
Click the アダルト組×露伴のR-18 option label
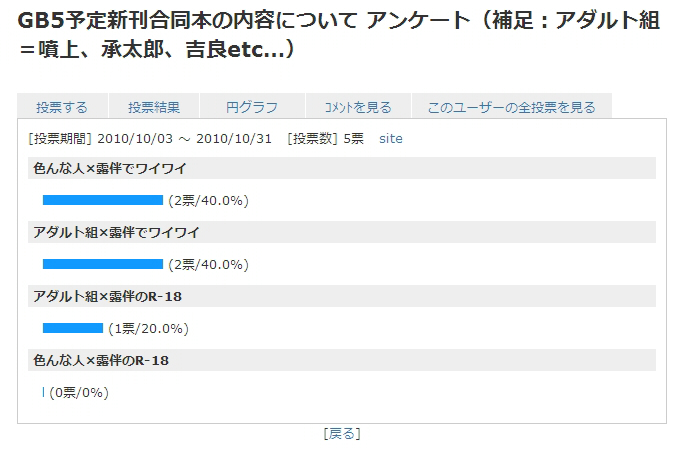point(107,296)
